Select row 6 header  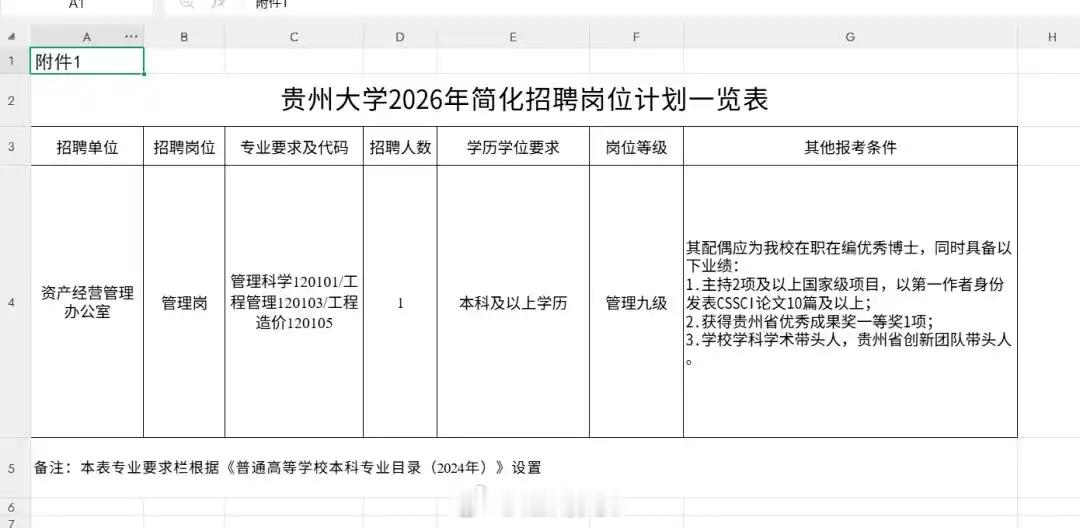(x=12, y=507)
